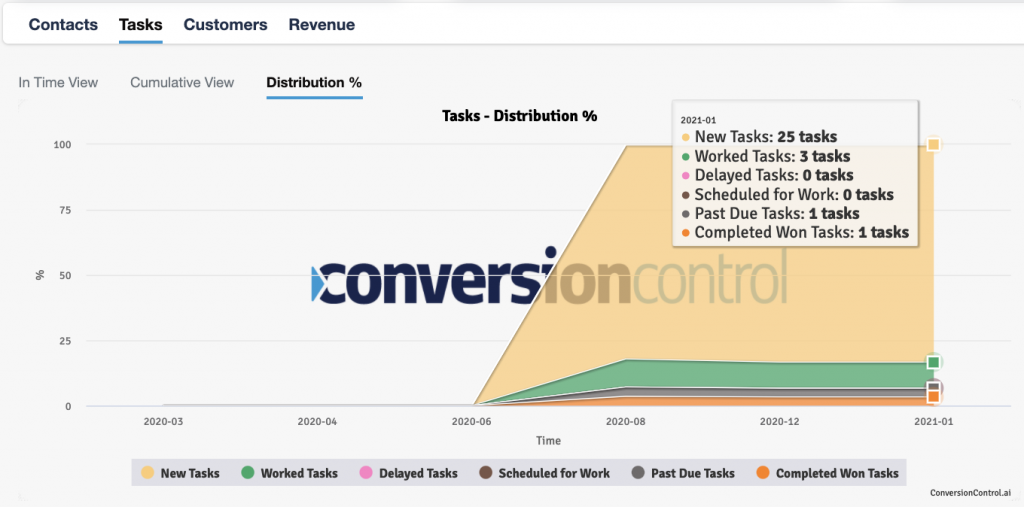
Task: Click the orange Completed Won Tasks marker
Action: (x=933, y=397)
